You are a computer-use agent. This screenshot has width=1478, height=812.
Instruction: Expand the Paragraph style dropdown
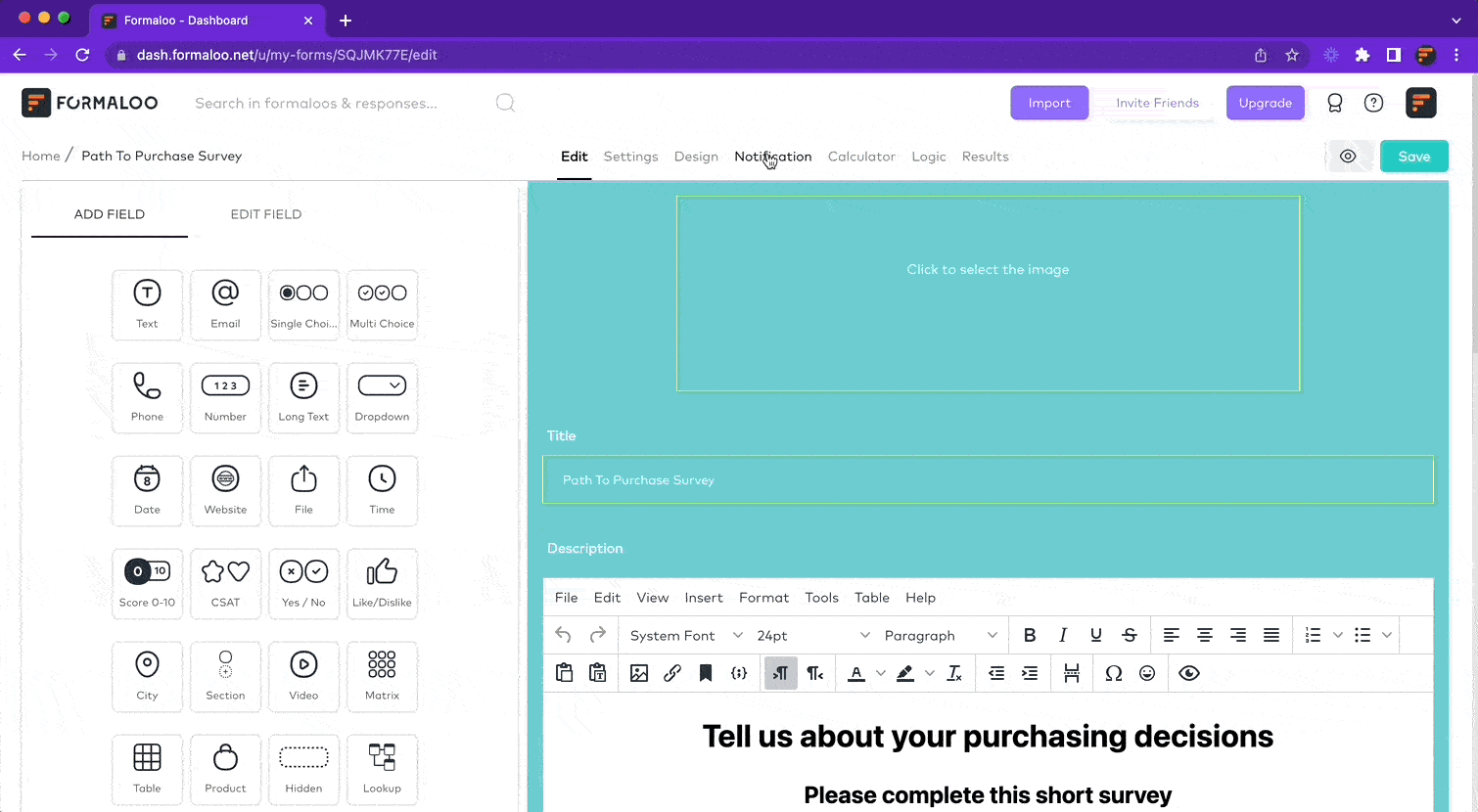[x=939, y=635]
